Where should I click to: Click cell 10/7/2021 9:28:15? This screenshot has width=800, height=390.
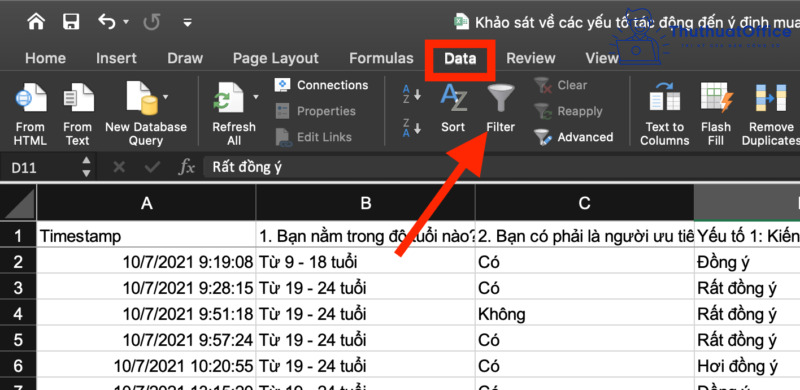[146, 287]
